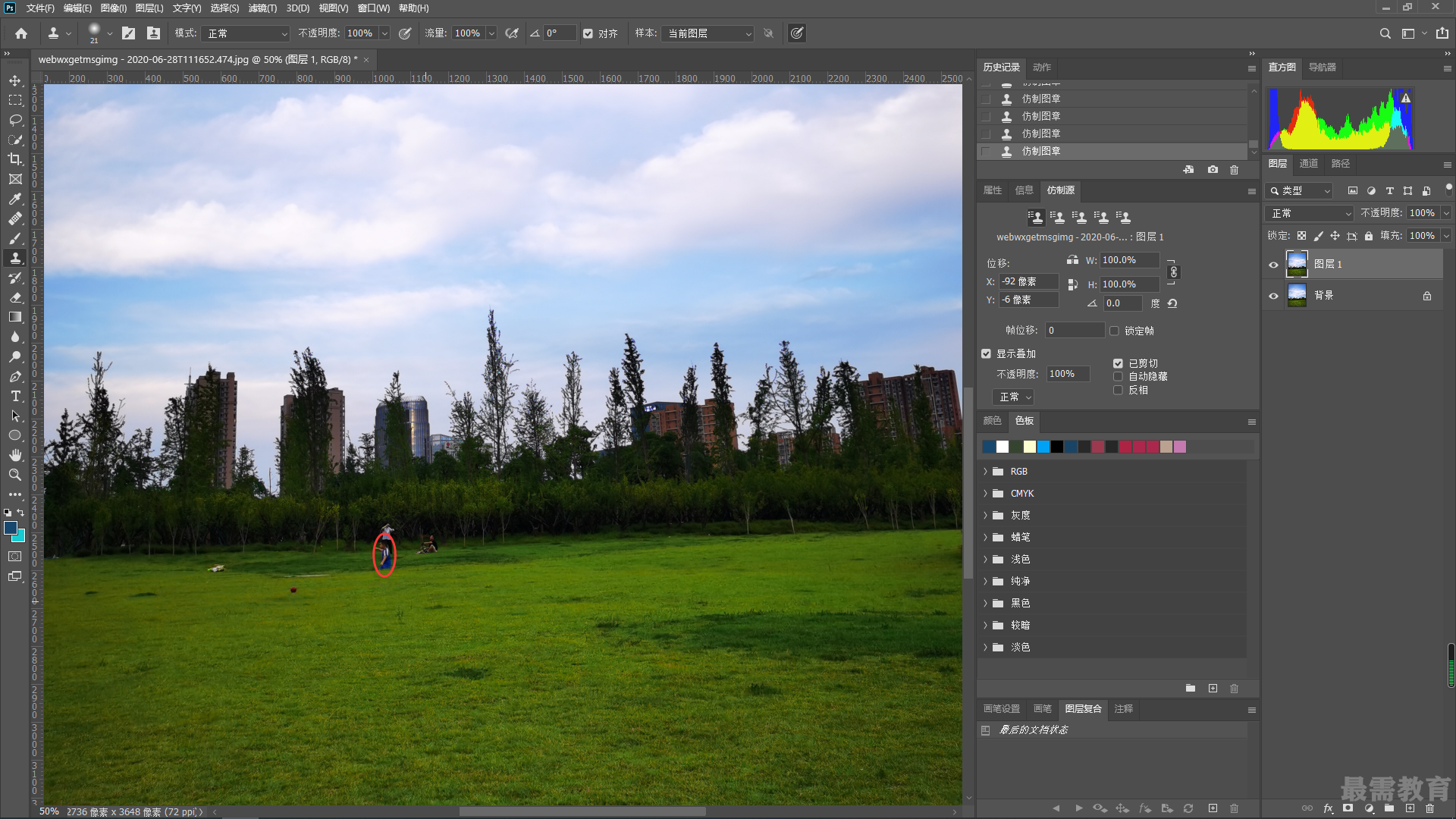The width and height of the screenshot is (1456, 819).
Task: Delete current history state trash icon
Action: point(1235,170)
